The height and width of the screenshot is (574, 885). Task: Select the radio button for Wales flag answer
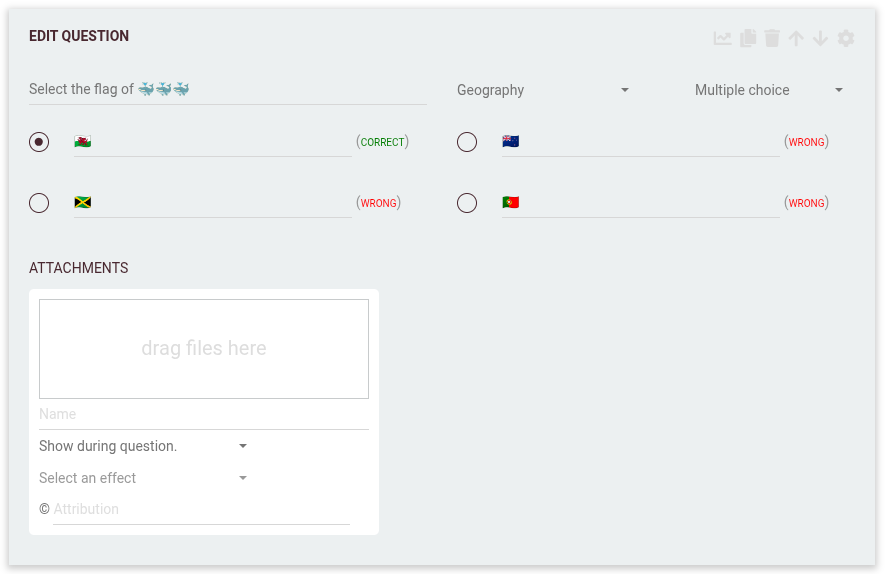[x=39, y=142]
